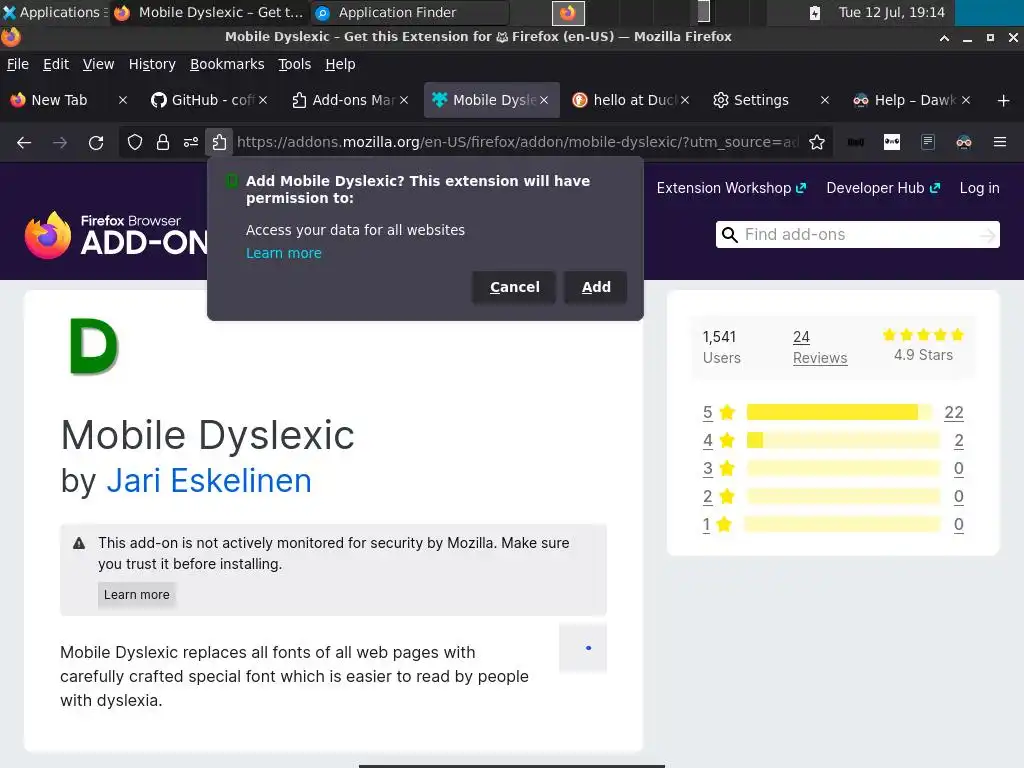
Task: Open a new tab with plus button
Action: tap(1004, 101)
